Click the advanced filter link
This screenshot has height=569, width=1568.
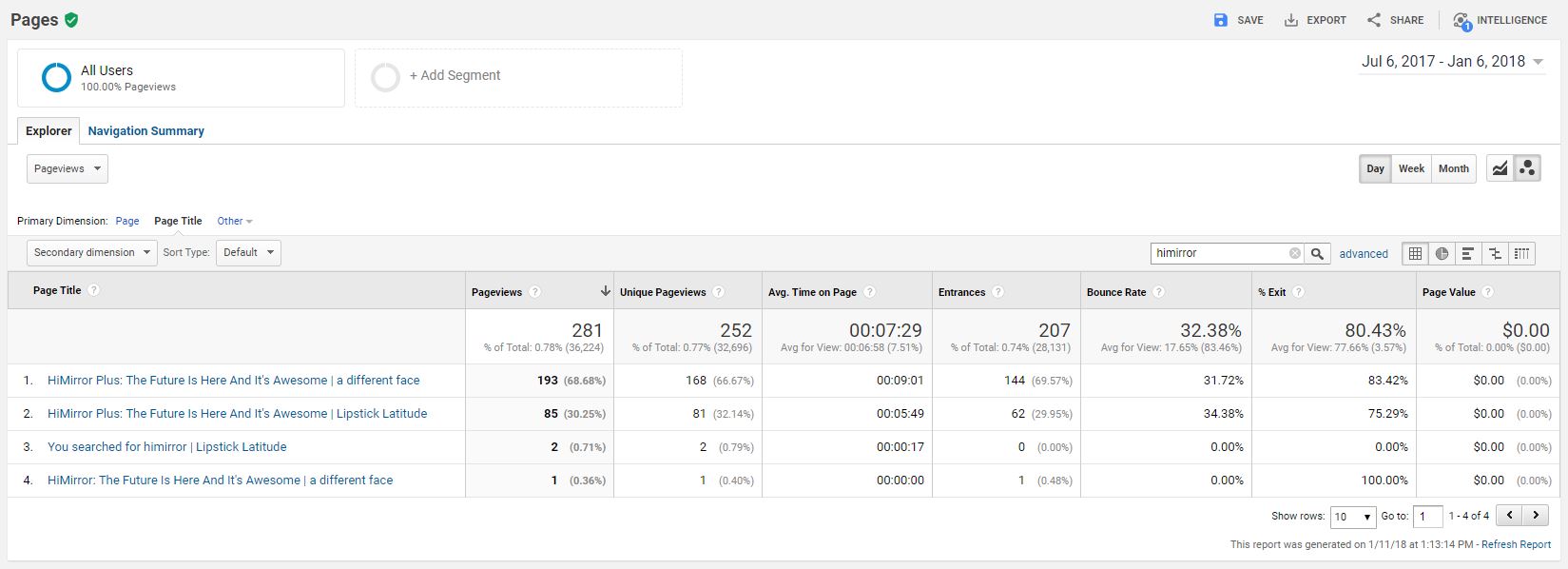(x=1364, y=254)
